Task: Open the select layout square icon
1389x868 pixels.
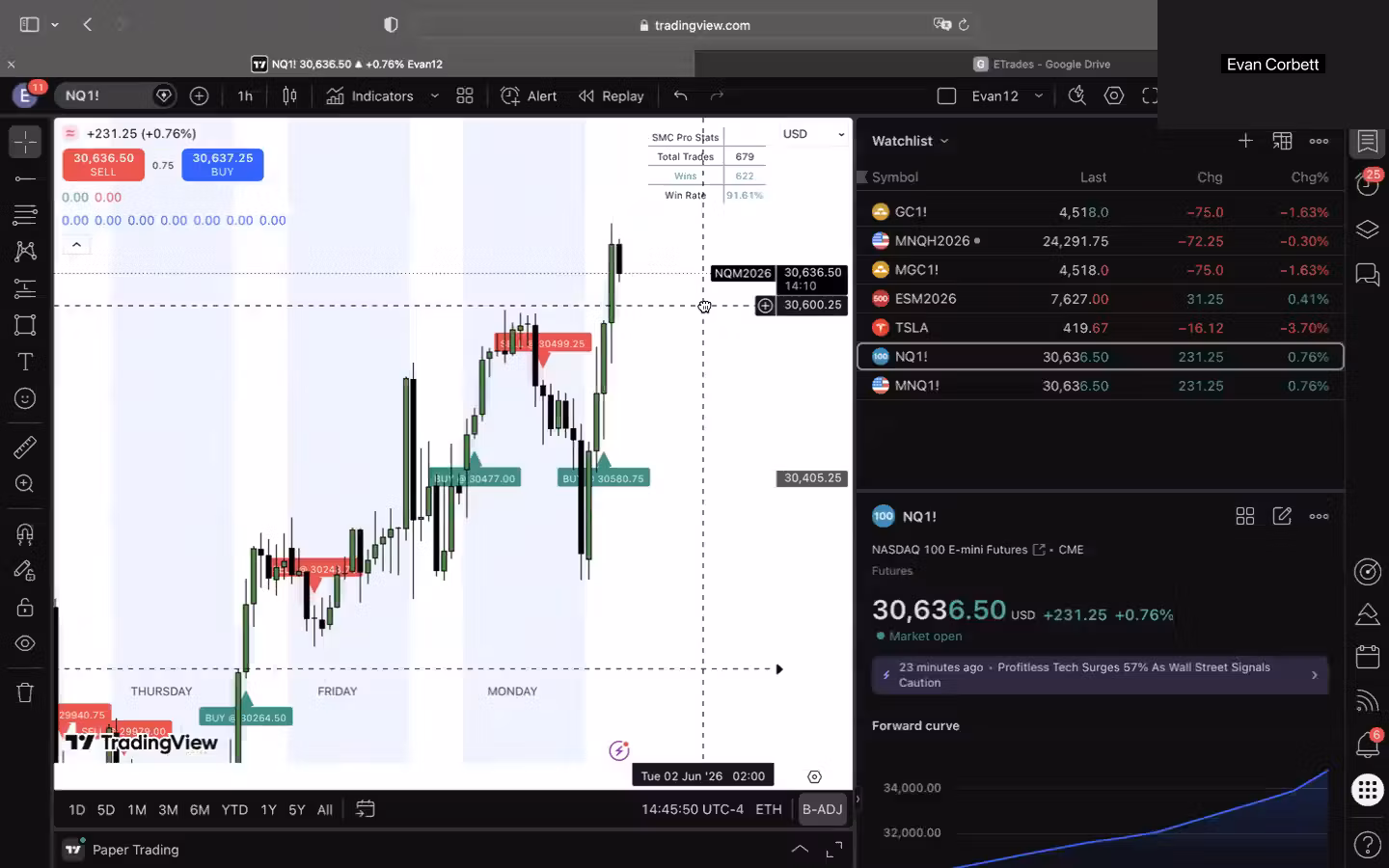Action: [946, 95]
